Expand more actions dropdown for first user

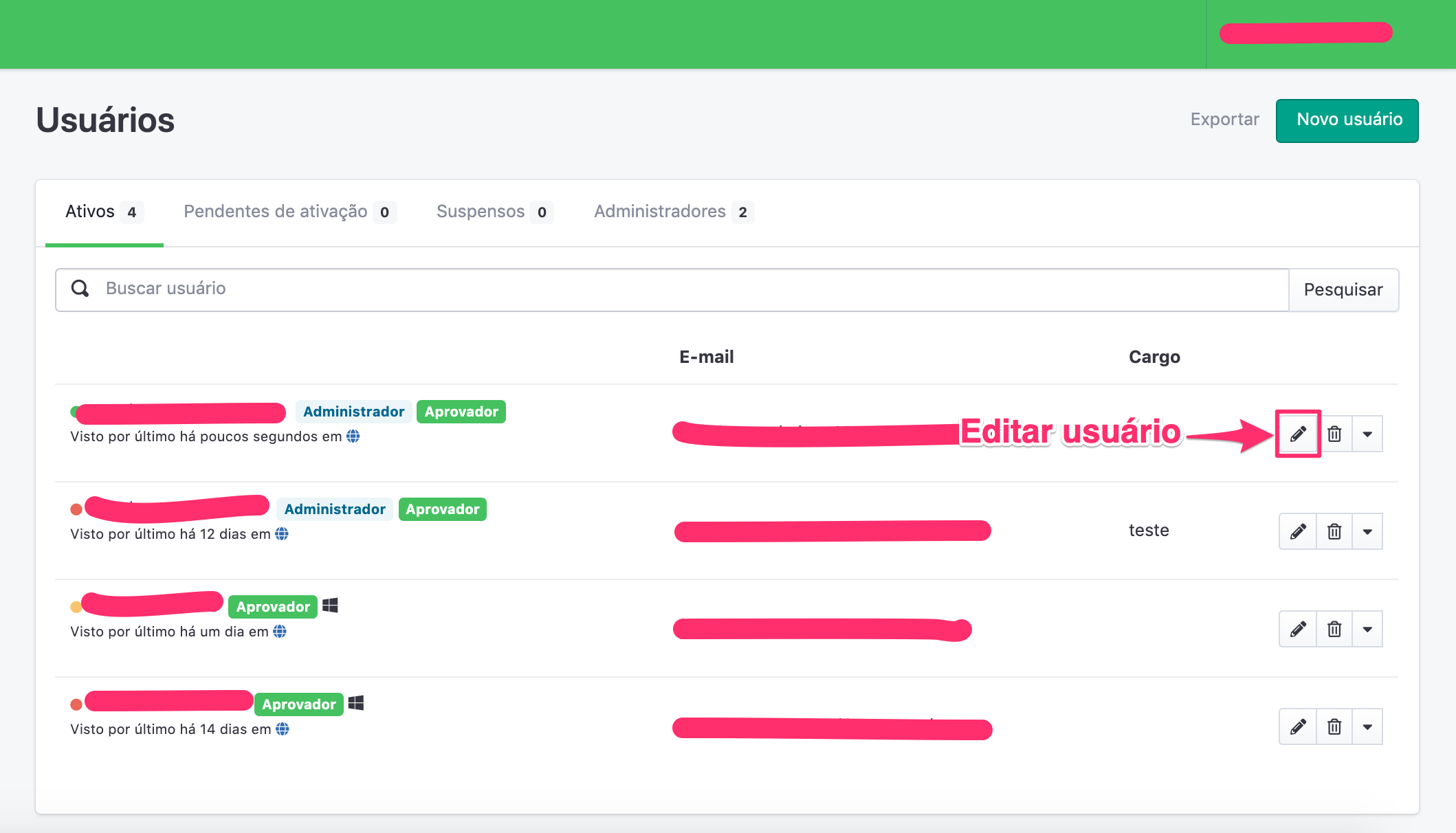[1367, 434]
